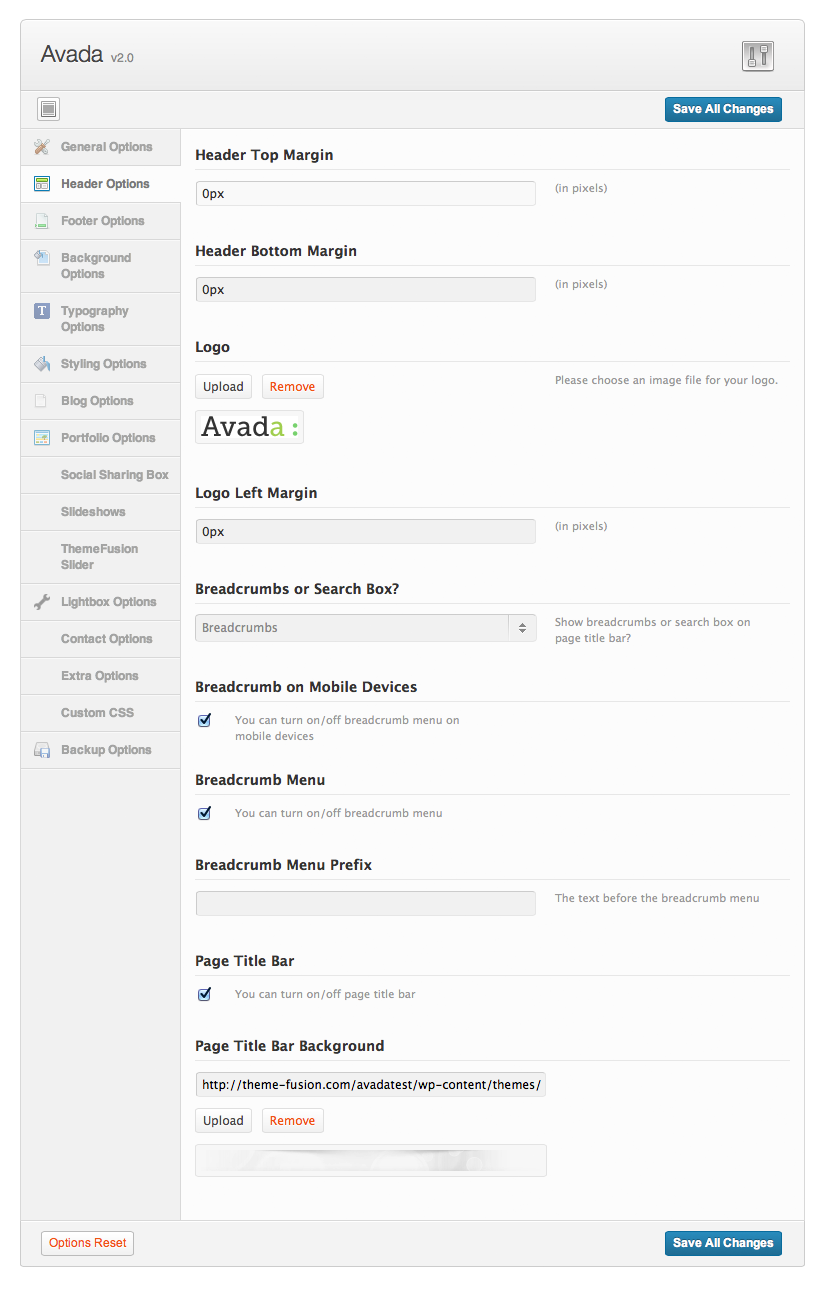Click the sliders settings icon in header

[758, 56]
